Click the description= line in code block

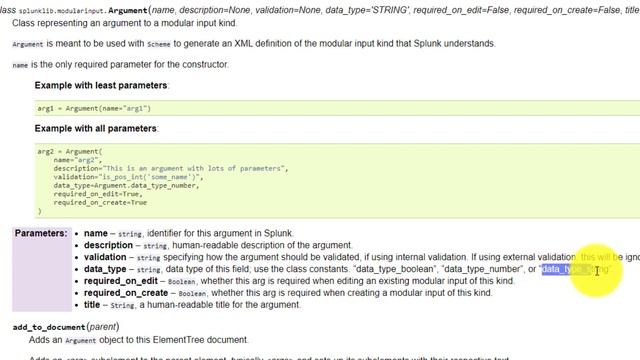coord(171,168)
